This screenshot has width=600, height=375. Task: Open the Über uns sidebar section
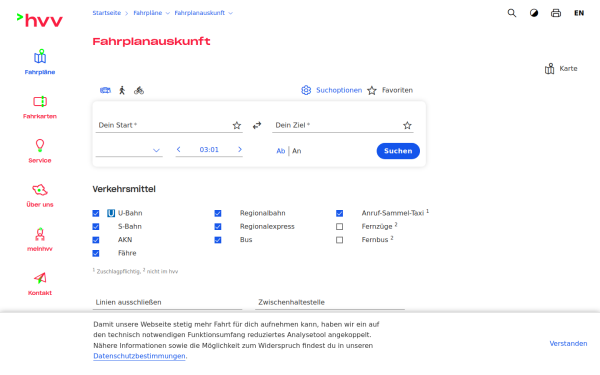tap(40, 196)
